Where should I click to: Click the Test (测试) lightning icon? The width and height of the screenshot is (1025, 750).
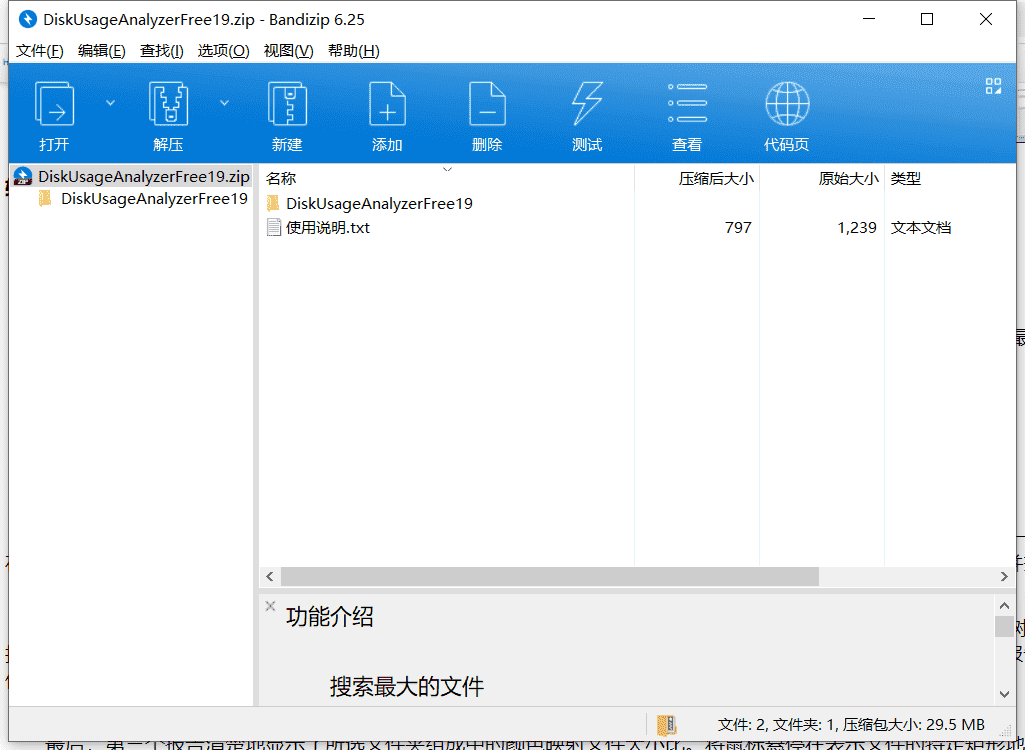[587, 103]
